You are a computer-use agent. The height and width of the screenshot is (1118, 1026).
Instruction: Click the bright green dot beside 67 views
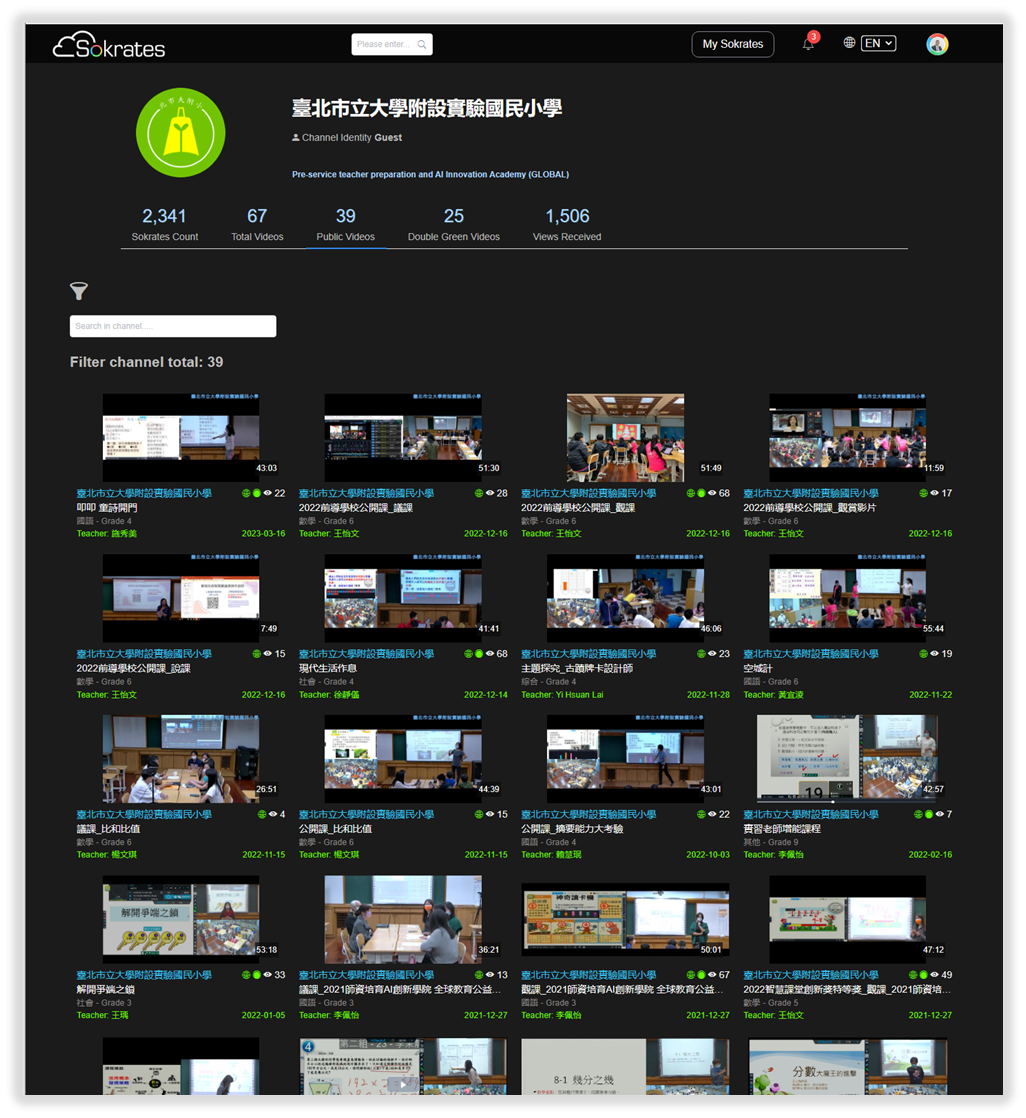click(702, 975)
